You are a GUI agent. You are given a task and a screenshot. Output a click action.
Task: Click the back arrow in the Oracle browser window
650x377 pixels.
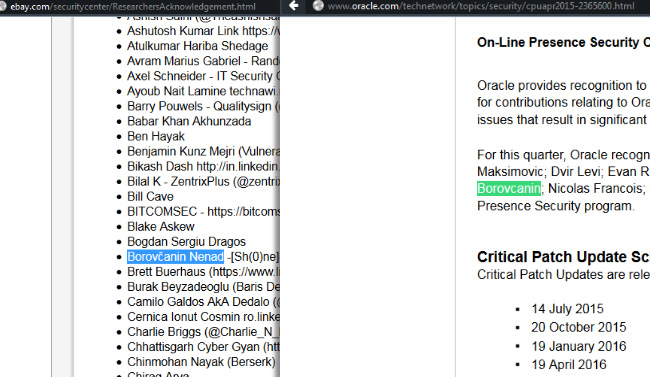click(294, 6)
